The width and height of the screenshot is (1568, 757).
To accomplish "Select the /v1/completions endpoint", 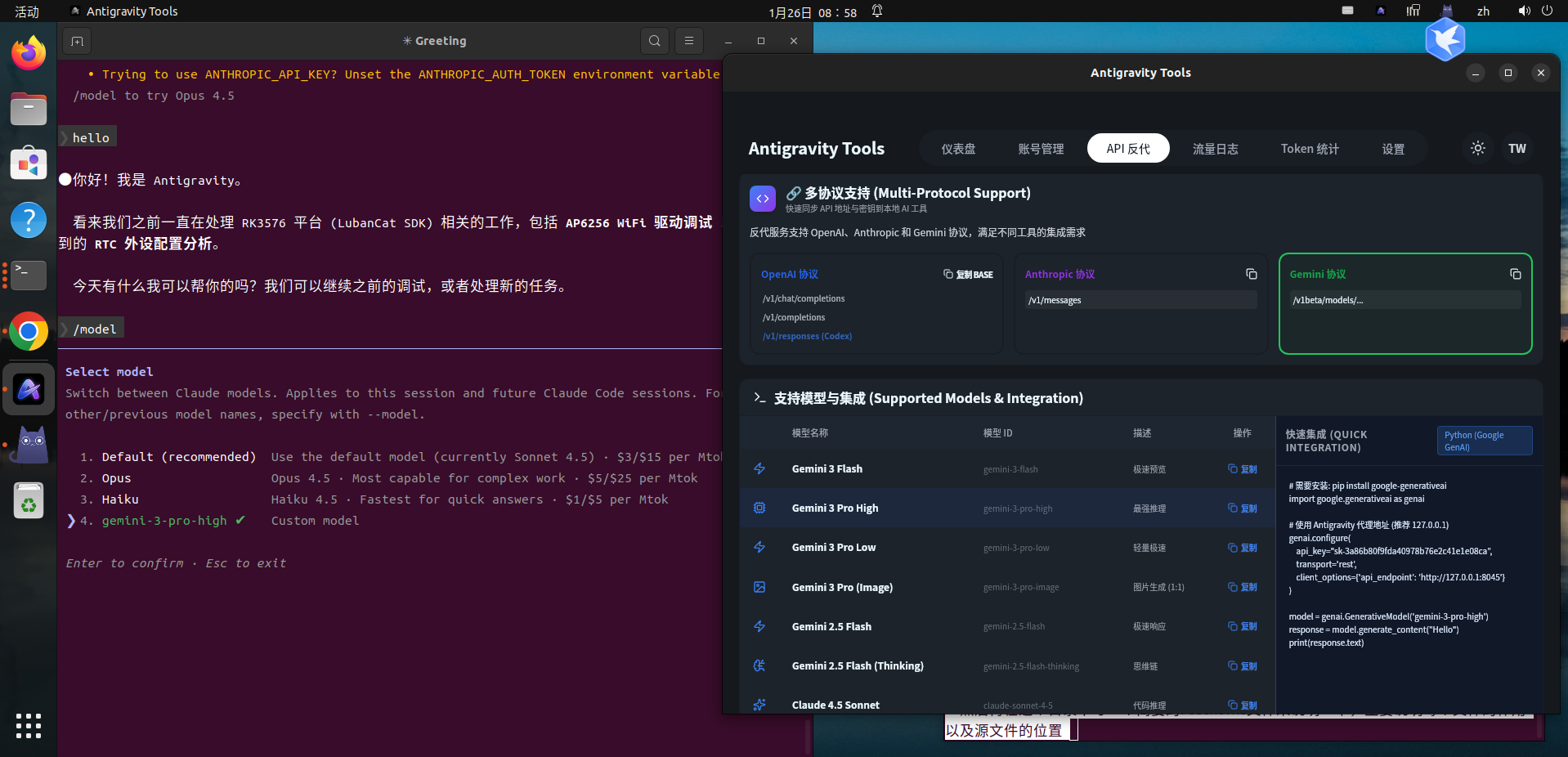I will pos(794,318).
